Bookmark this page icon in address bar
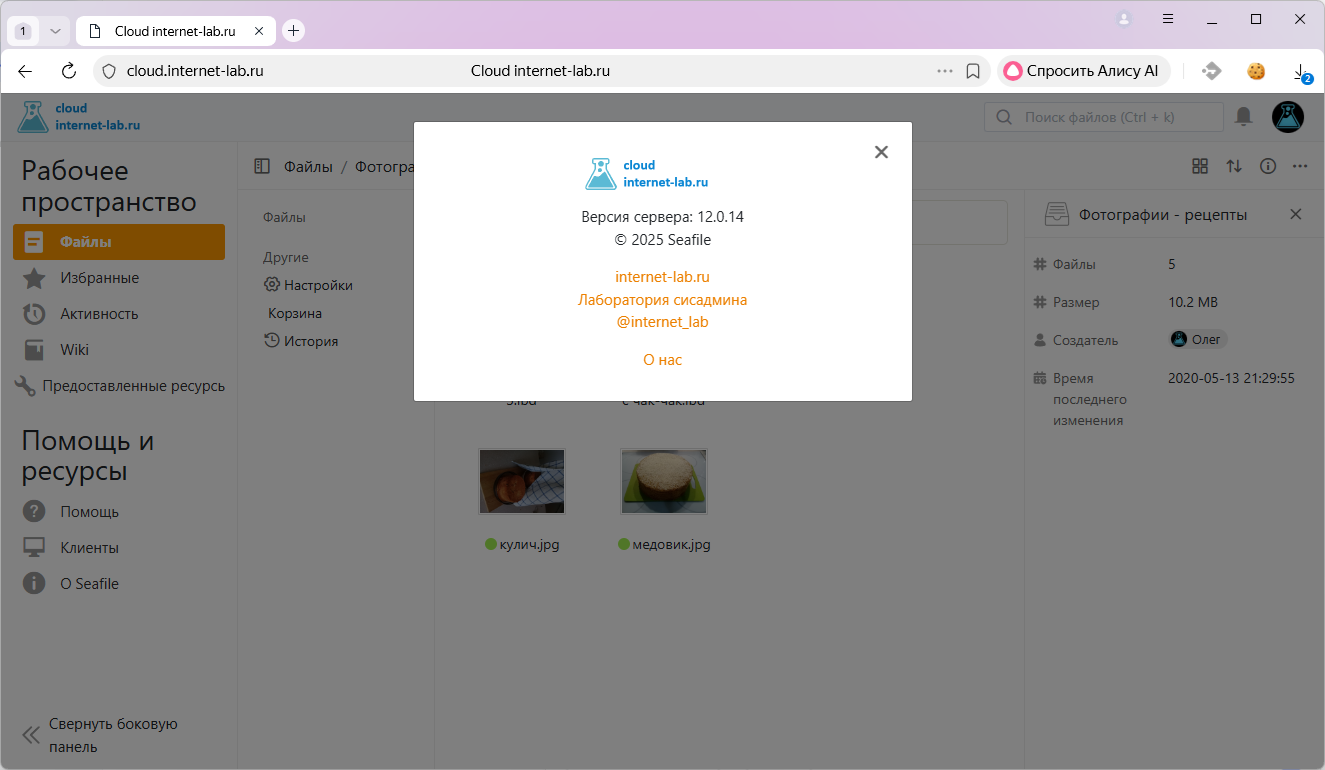The width and height of the screenshot is (1325, 770). point(972,71)
